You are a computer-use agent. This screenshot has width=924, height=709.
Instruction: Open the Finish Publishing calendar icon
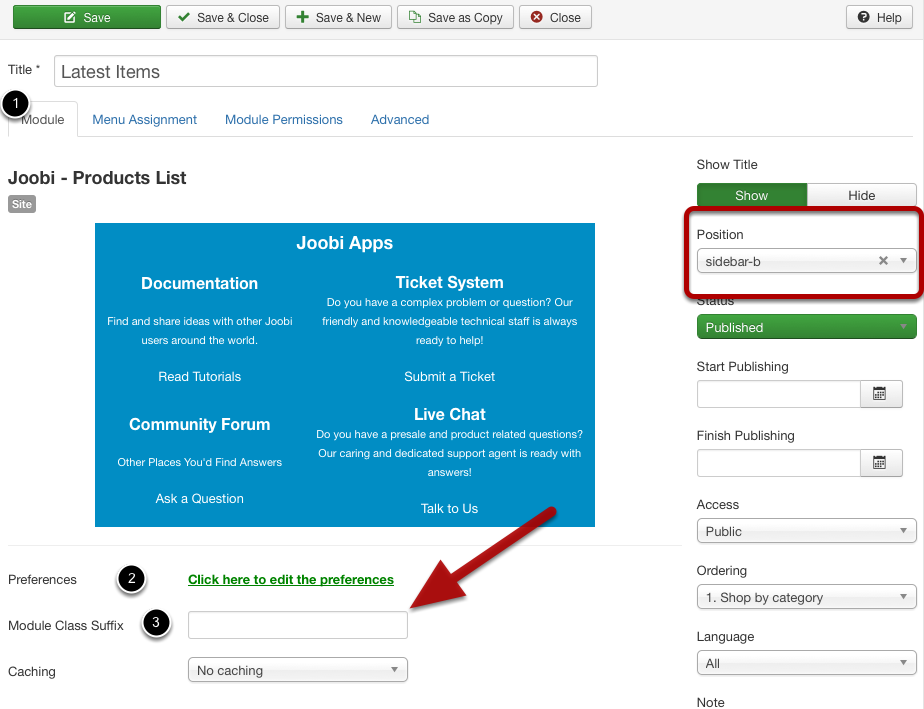pos(880,463)
